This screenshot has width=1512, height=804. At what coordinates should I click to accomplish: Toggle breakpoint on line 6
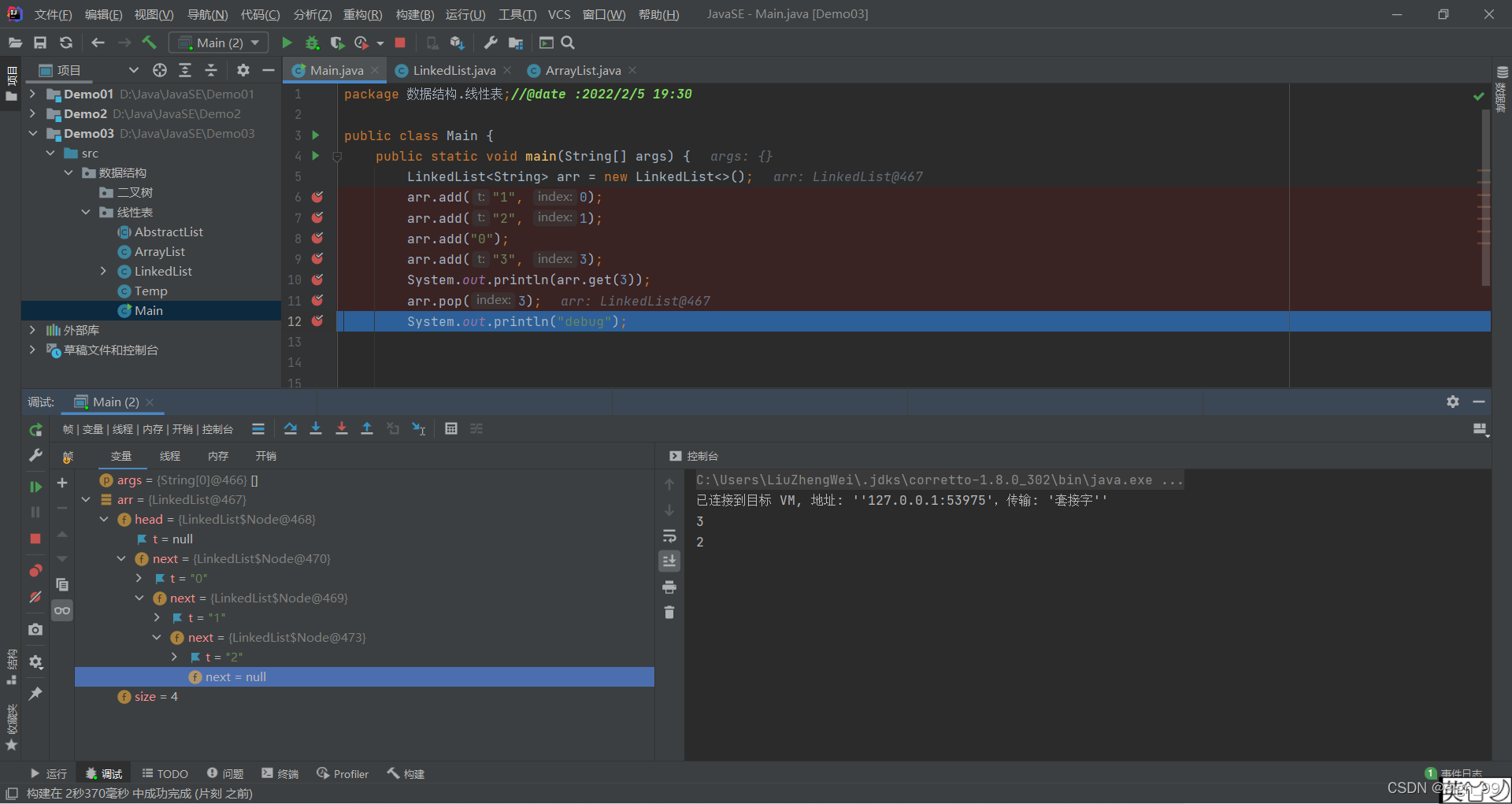pyautogui.click(x=317, y=197)
